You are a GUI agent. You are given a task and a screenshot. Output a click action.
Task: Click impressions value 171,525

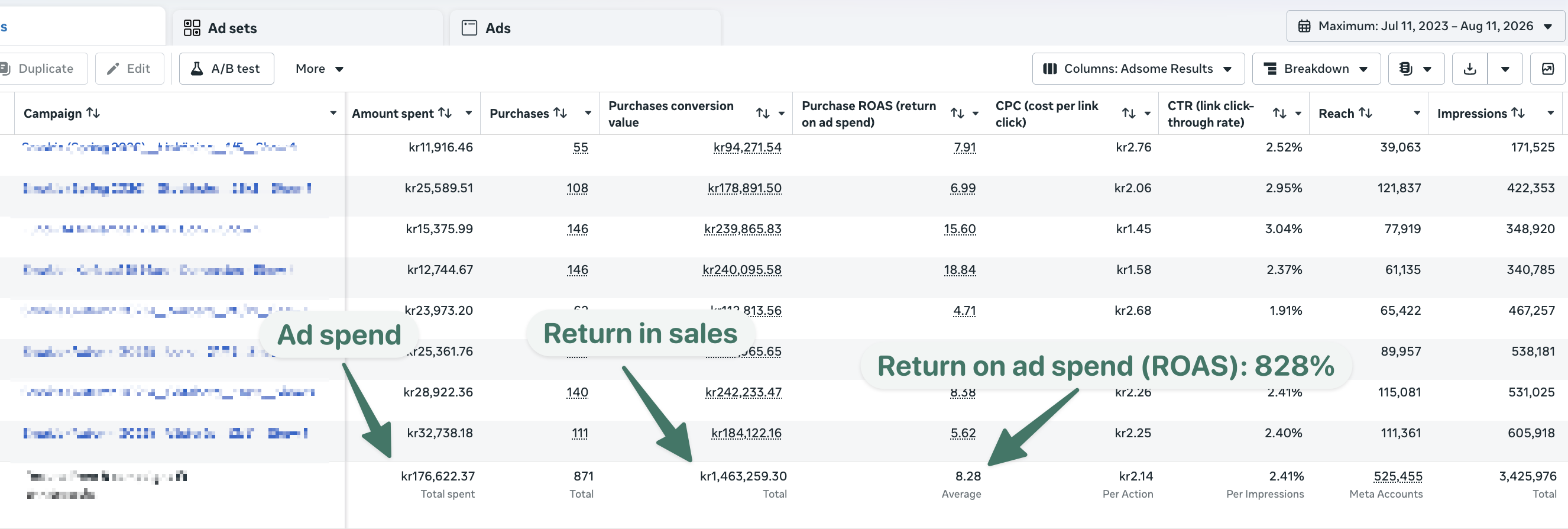1533,147
